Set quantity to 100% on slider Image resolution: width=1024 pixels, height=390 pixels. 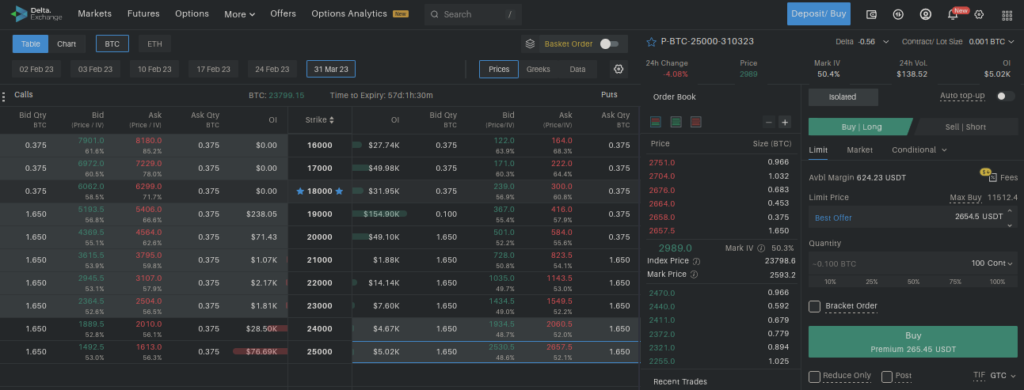[997, 282]
